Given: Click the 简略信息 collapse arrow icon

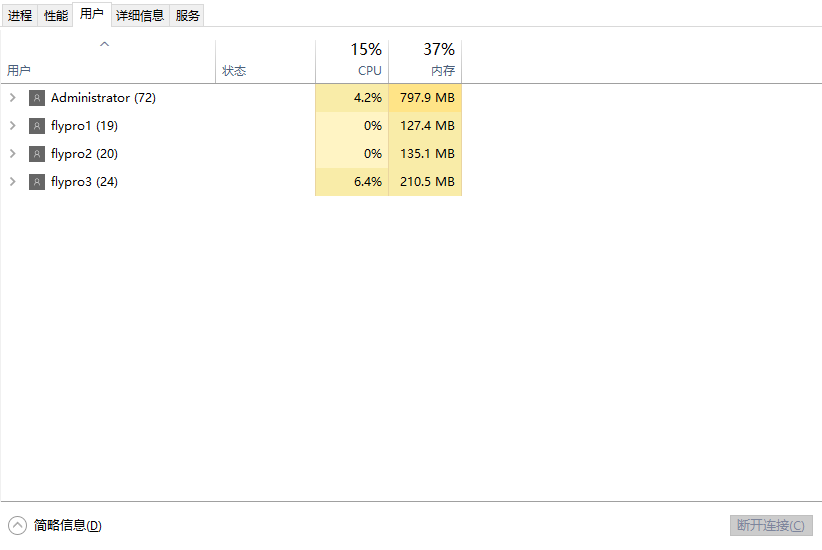Looking at the screenshot, I should tap(17, 525).
